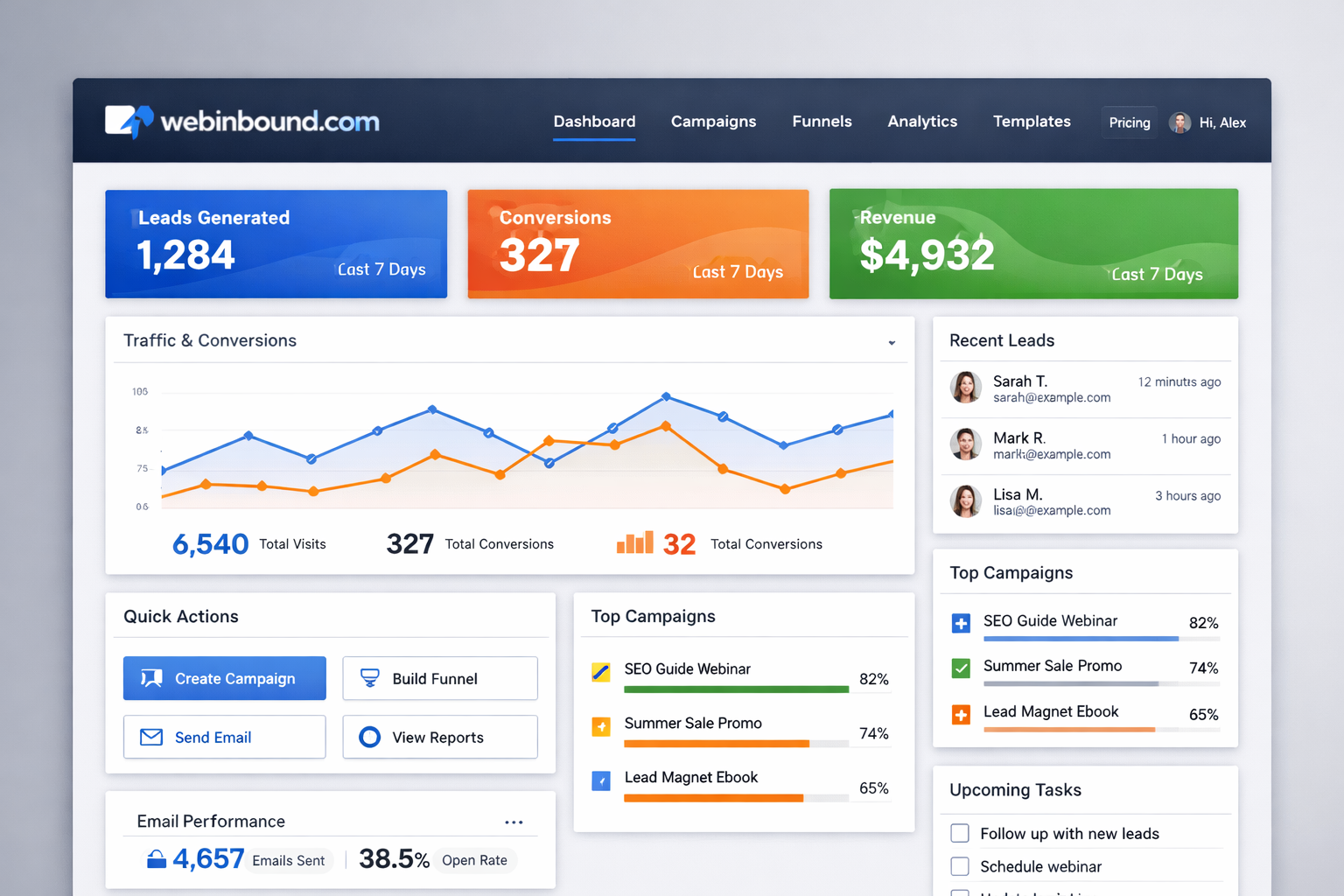
Task: Click the lock icon next to Emails Sent
Action: [x=157, y=859]
